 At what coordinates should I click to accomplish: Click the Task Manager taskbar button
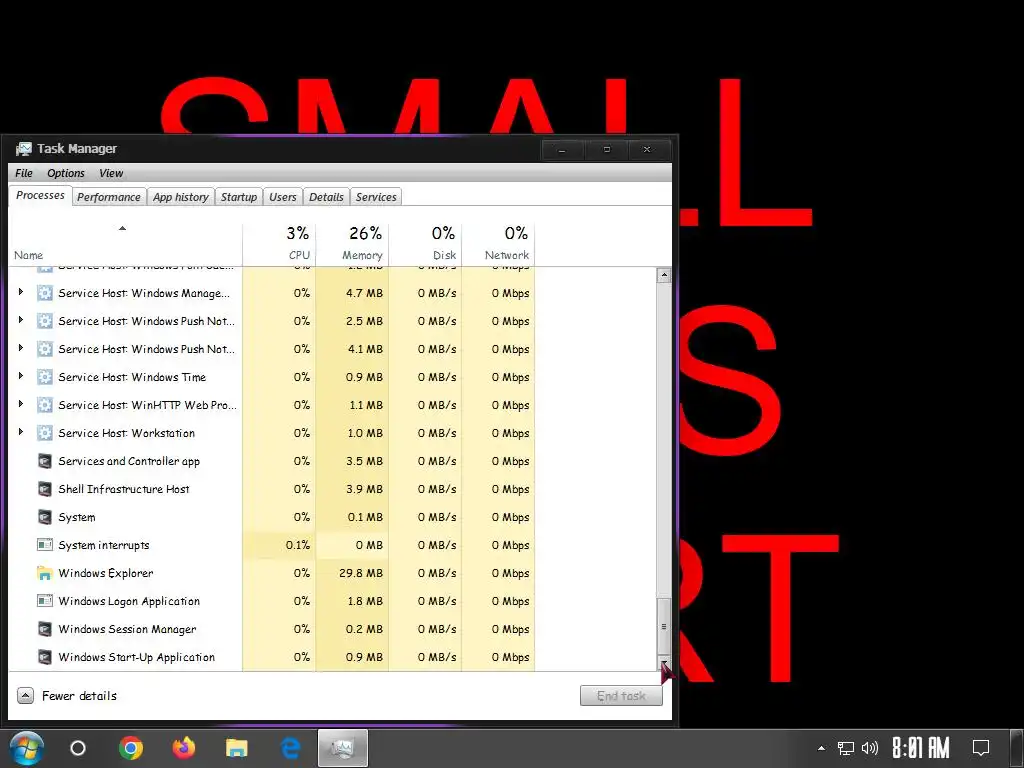343,748
